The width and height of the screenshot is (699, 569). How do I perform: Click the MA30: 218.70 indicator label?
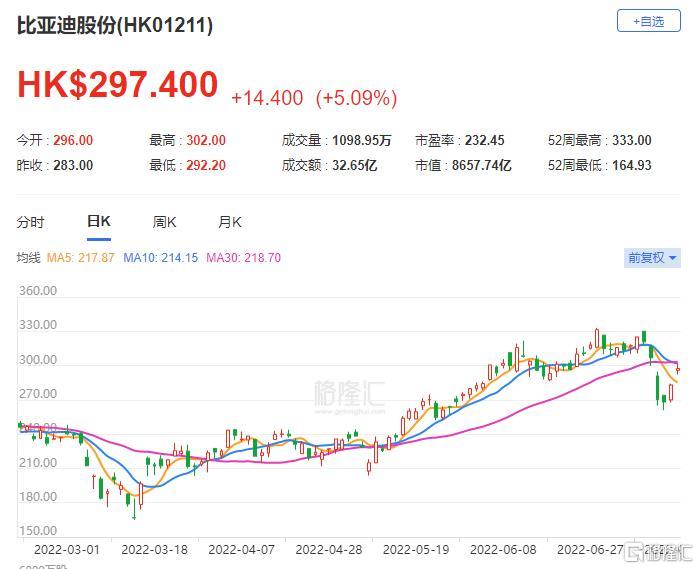(x=243, y=258)
